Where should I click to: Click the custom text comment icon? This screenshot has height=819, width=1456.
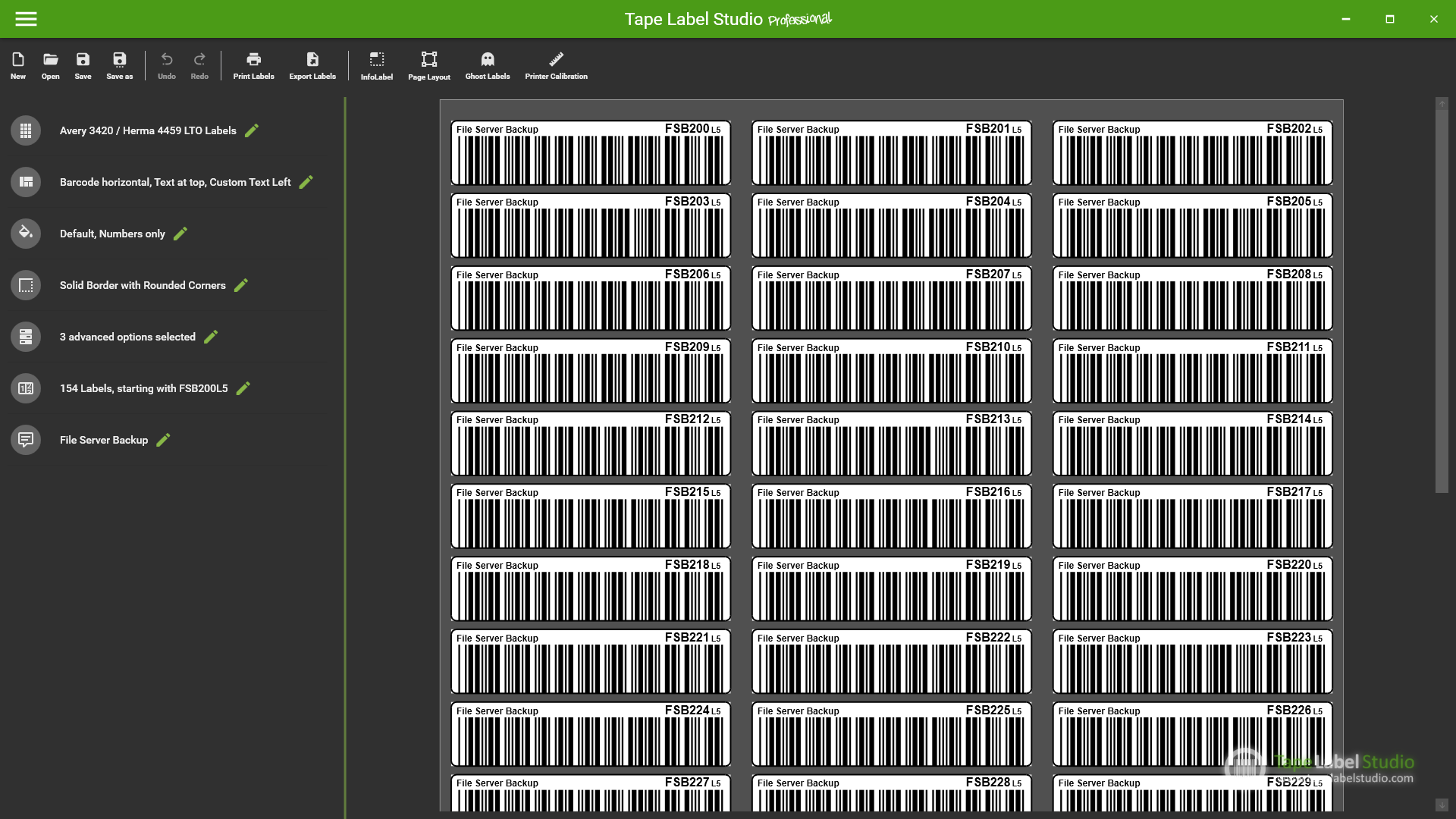coord(26,440)
